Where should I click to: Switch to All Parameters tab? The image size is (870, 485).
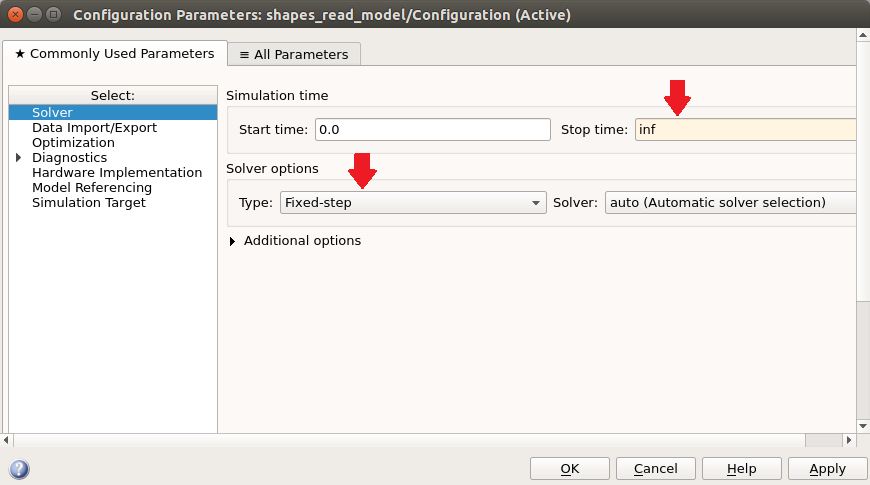tap(294, 54)
